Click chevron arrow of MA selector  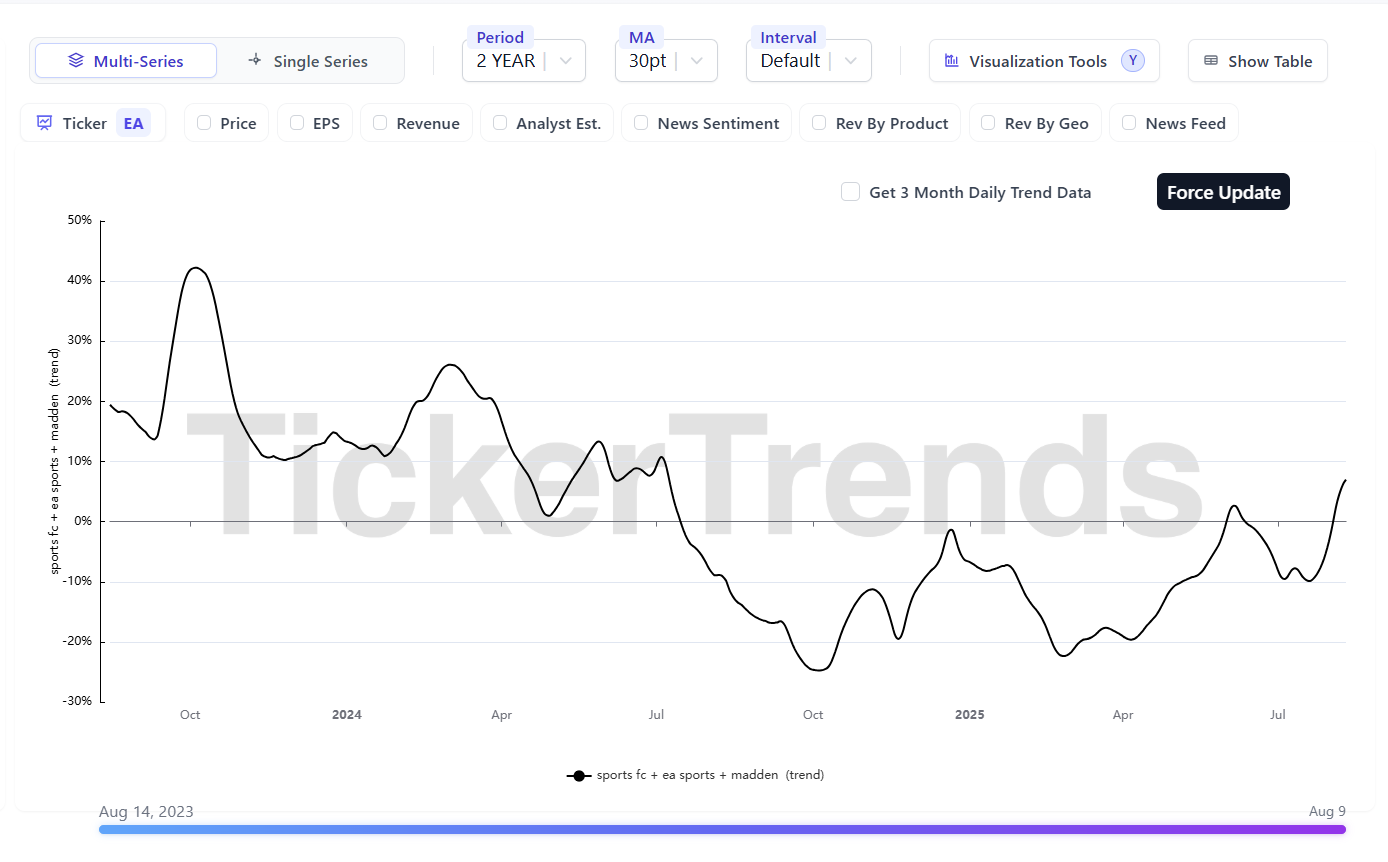point(697,61)
